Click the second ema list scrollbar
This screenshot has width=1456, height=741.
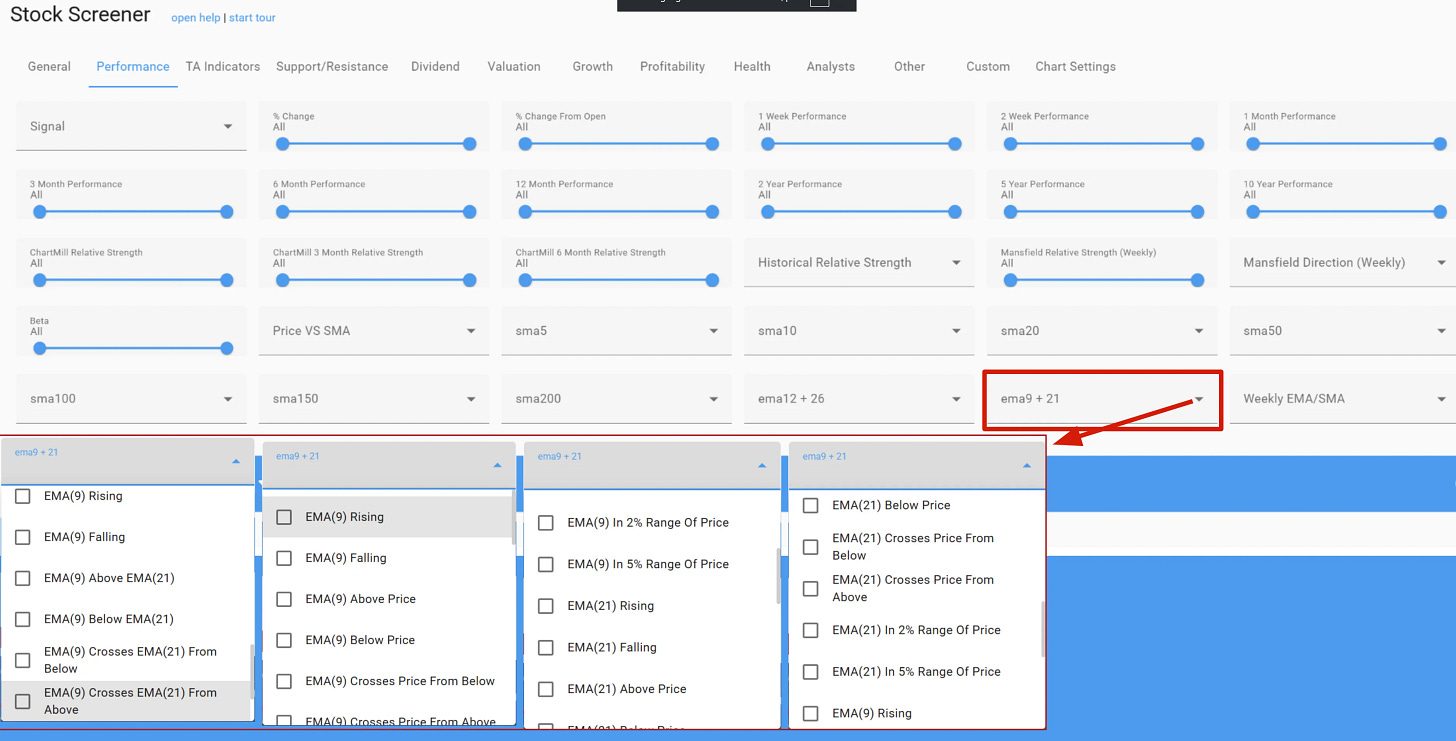pyautogui.click(x=515, y=518)
